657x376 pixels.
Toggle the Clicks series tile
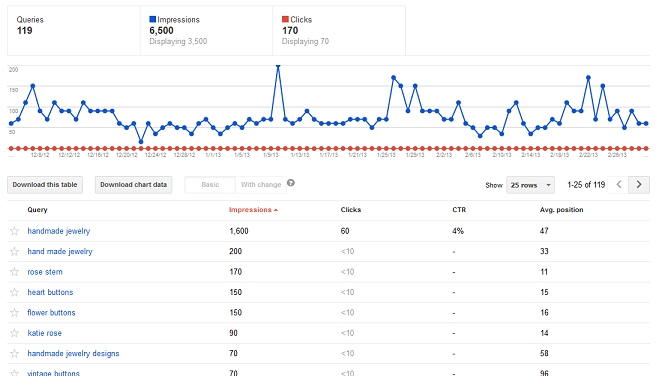[x=339, y=30]
